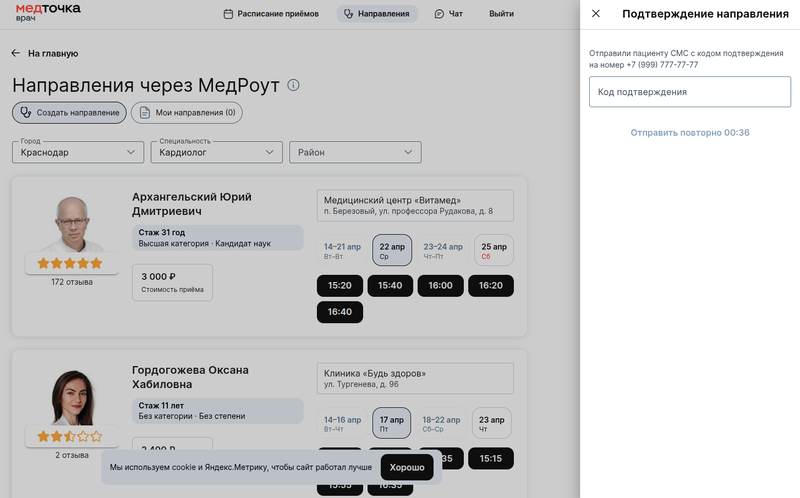Screen dimensions: 800x498
Task: Select the 14–21 апр date range
Action: (x=342, y=250)
